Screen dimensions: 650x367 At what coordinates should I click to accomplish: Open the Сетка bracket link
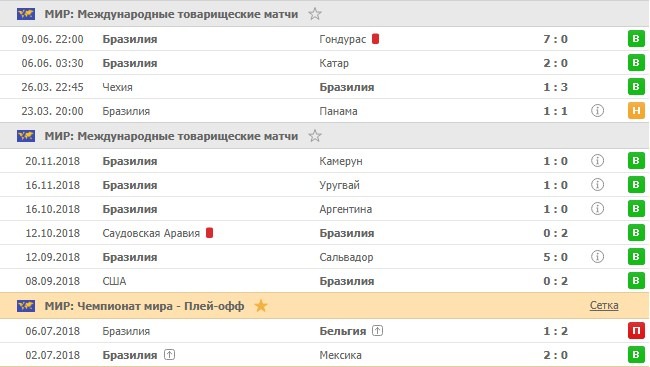[x=604, y=305]
